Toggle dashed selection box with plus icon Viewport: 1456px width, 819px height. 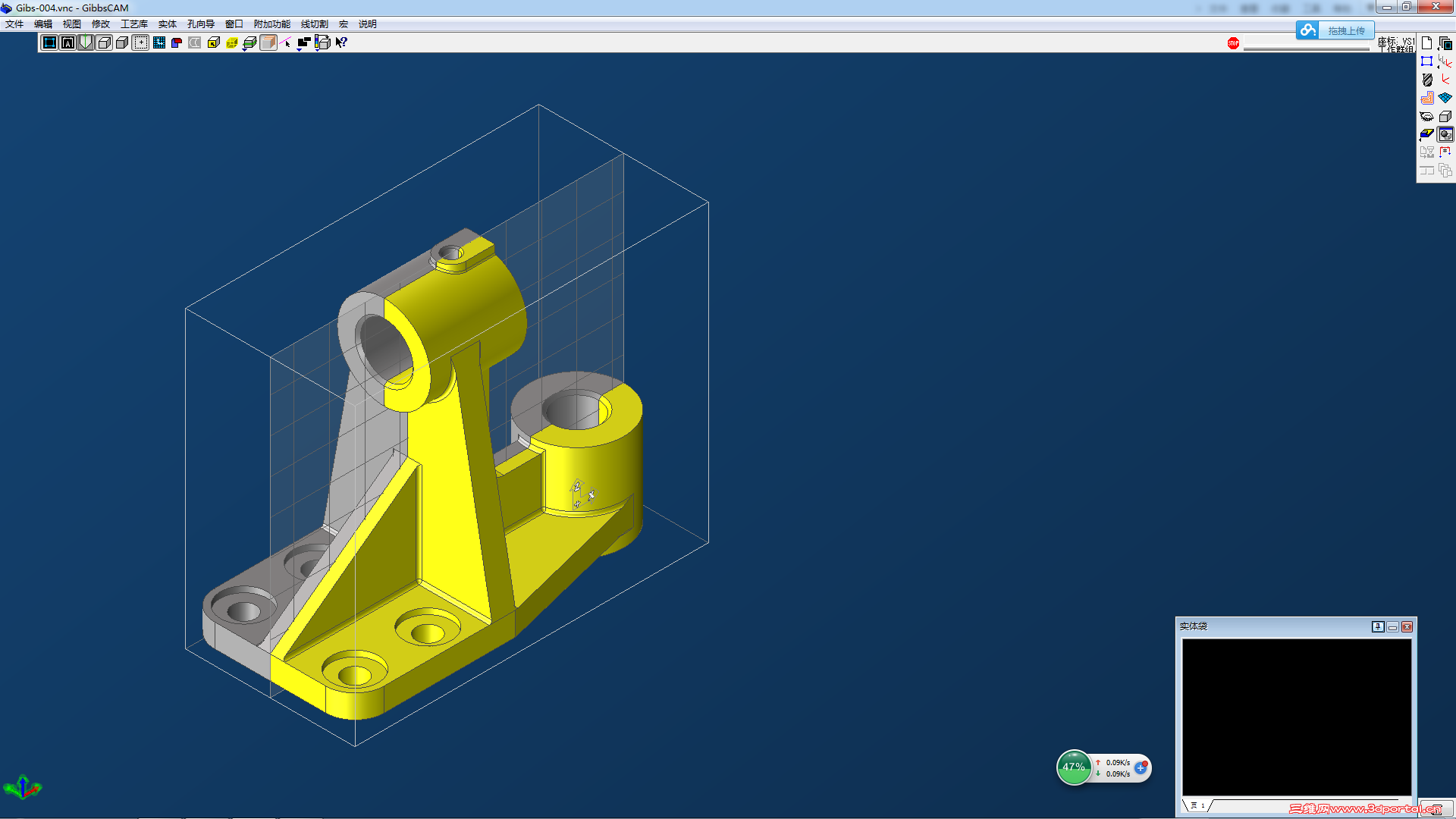click(x=140, y=42)
